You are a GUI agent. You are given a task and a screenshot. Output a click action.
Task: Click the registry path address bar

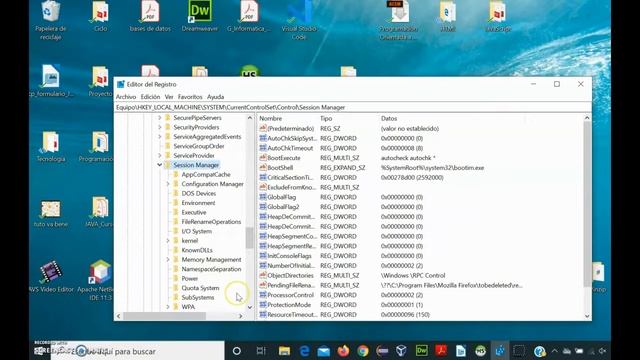[353, 107]
